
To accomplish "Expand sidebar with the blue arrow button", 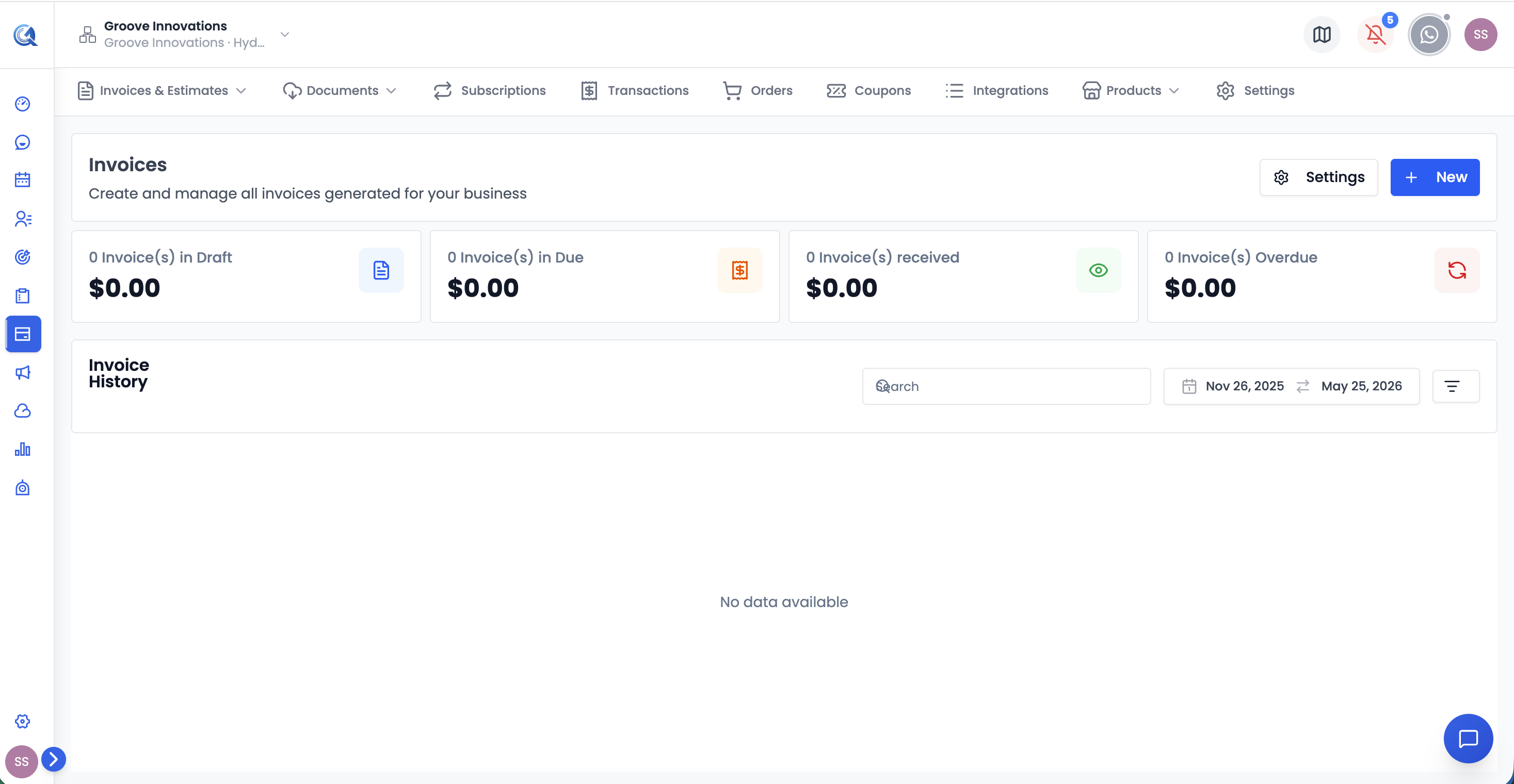I will (54, 759).
